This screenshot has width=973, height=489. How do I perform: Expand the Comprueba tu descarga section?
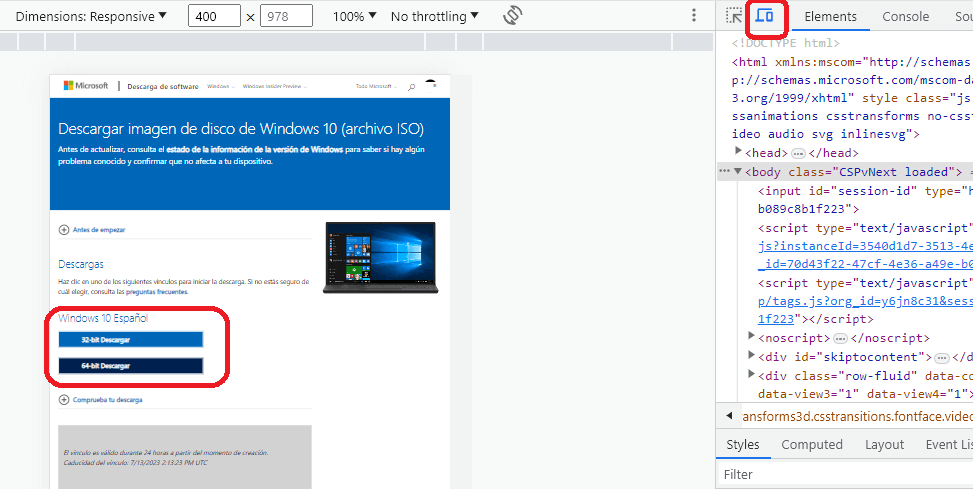[x=101, y=400]
